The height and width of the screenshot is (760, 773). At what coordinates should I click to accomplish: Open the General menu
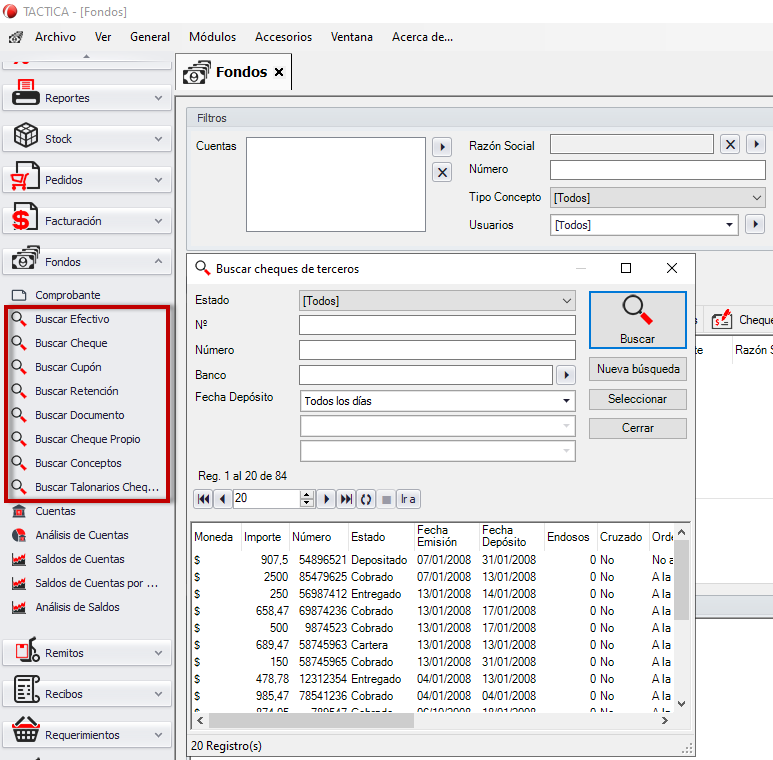(x=150, y=37)
